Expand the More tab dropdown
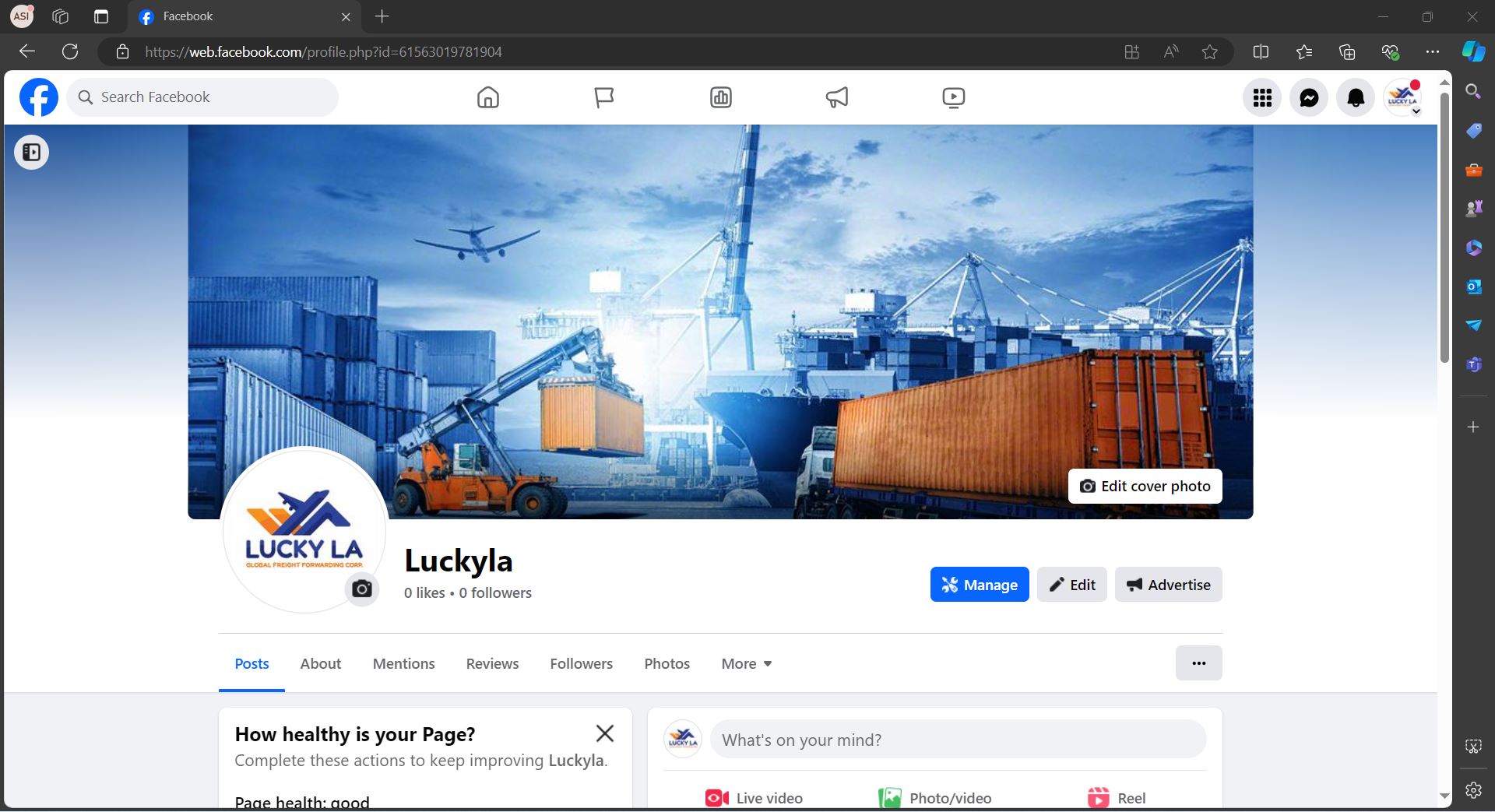Image resolution: width=1495 pixels, height=812 pixels. pyautogui.click(x=746, y=663)
